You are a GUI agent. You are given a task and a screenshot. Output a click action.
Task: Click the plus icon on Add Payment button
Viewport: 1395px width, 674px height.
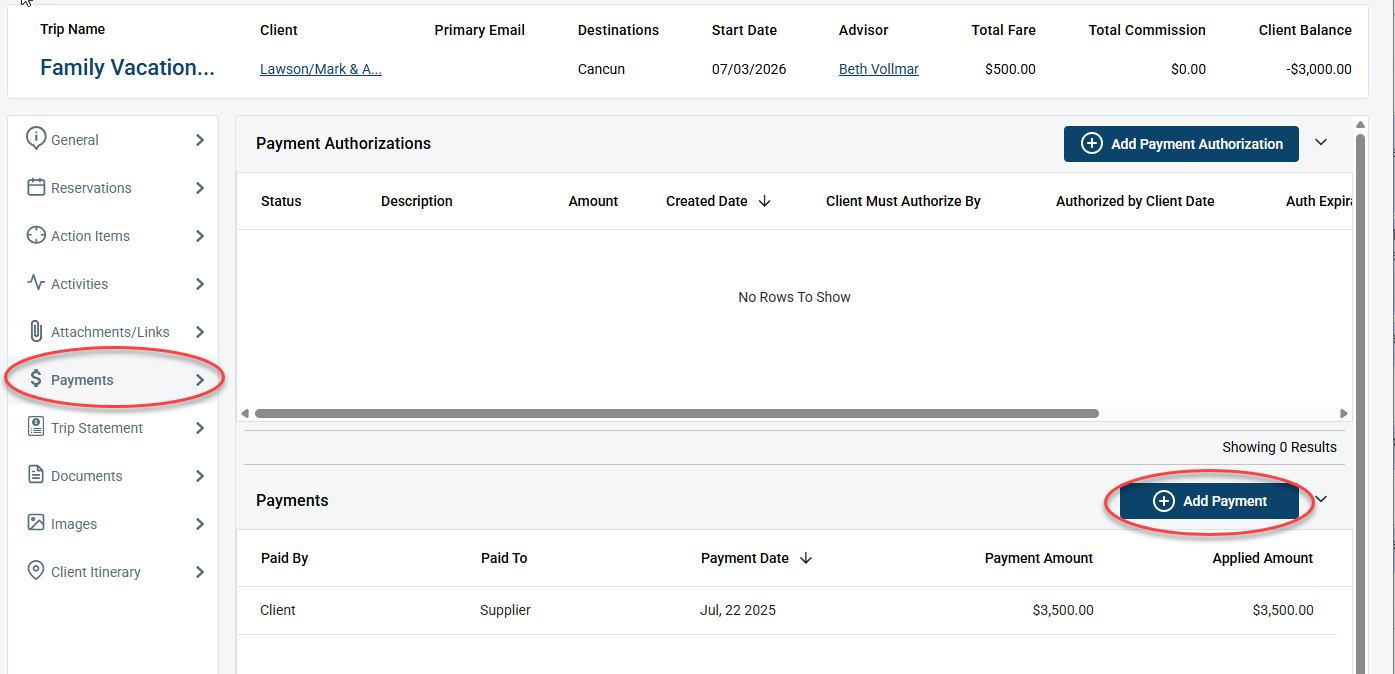pyautogui.click(x=1164, y=500)
